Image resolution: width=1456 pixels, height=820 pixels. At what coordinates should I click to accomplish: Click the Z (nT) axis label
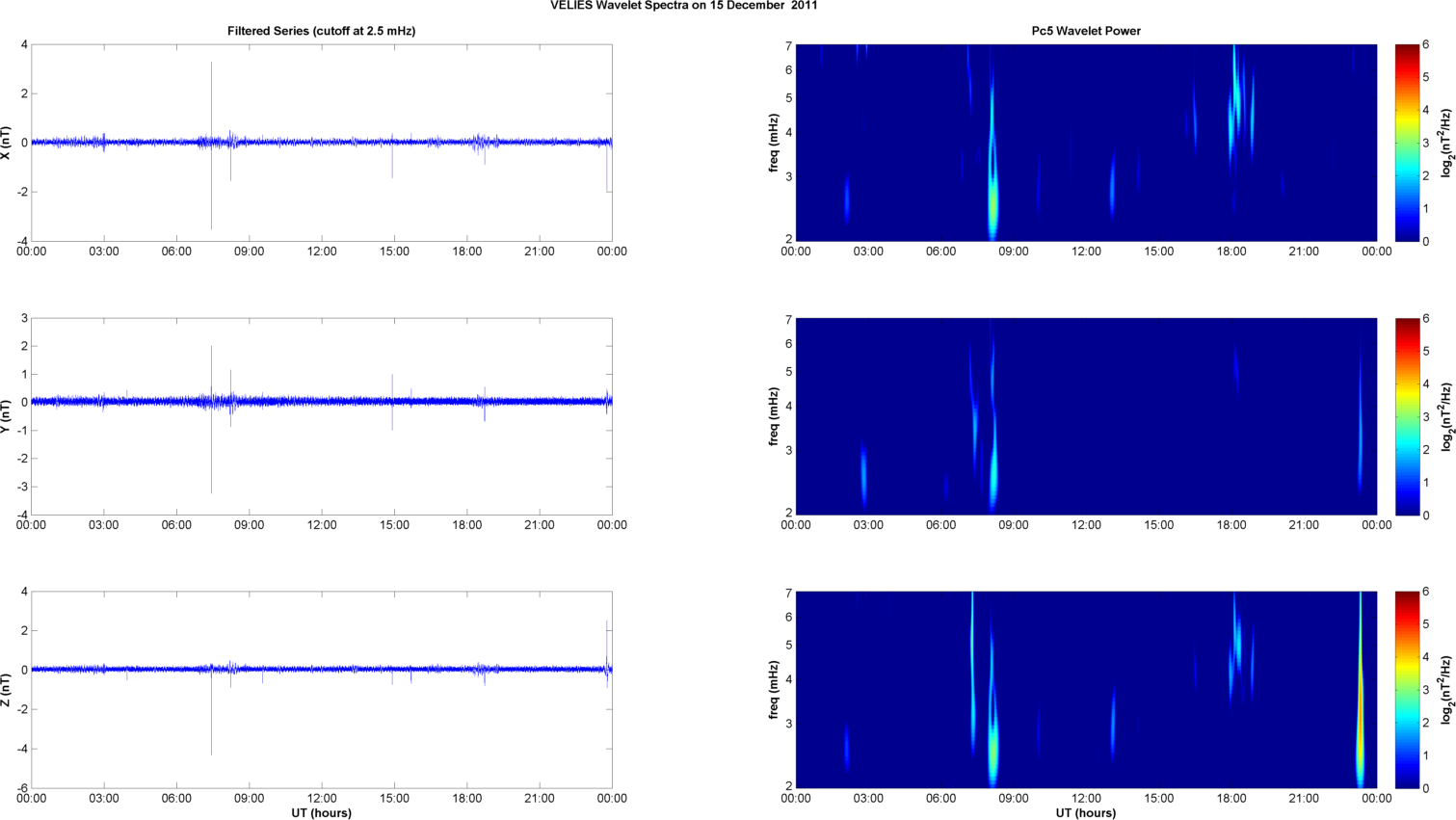(7, 690)
